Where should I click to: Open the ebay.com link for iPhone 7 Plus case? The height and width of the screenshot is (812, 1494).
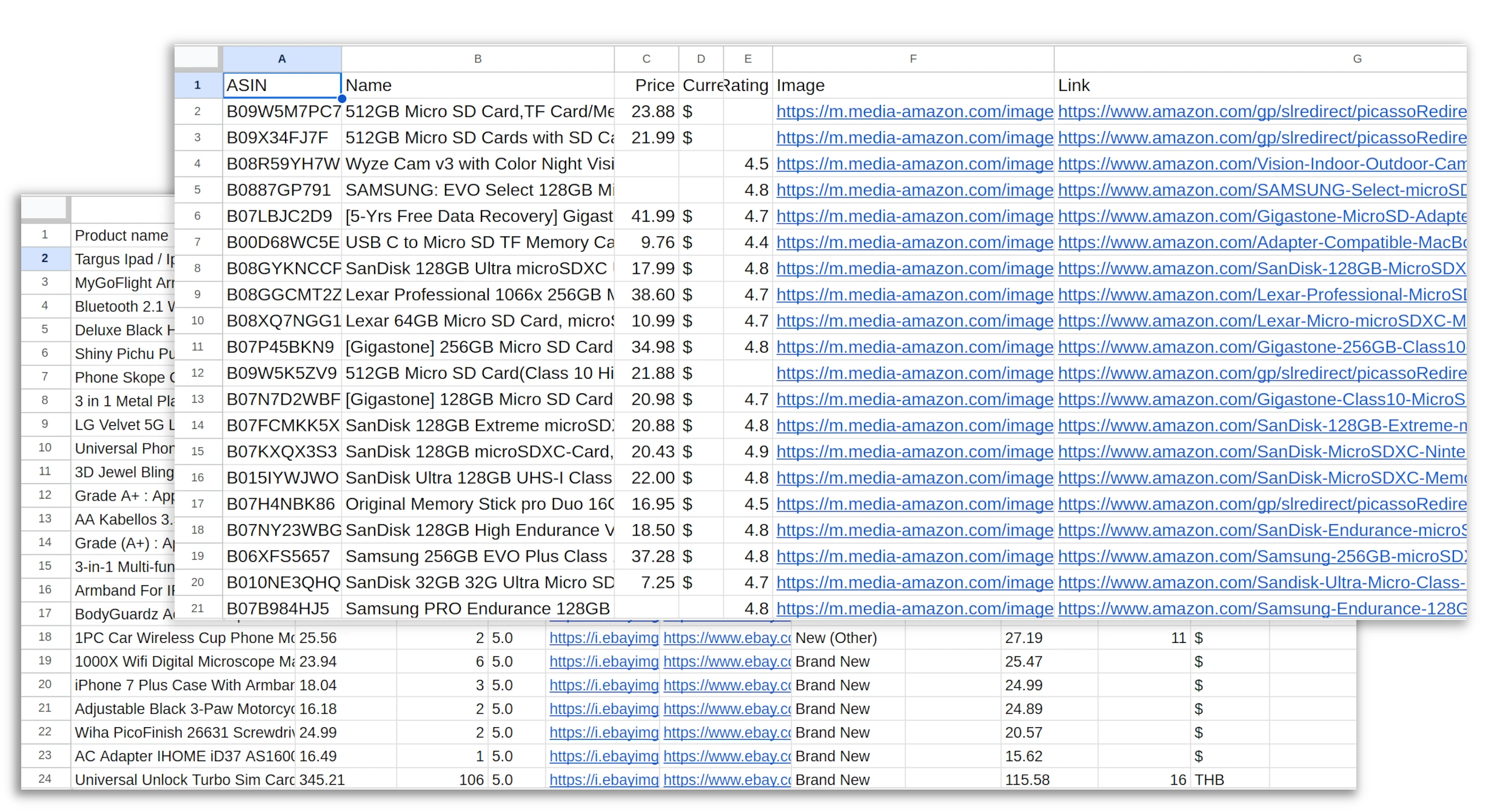[x=726, y=685]
